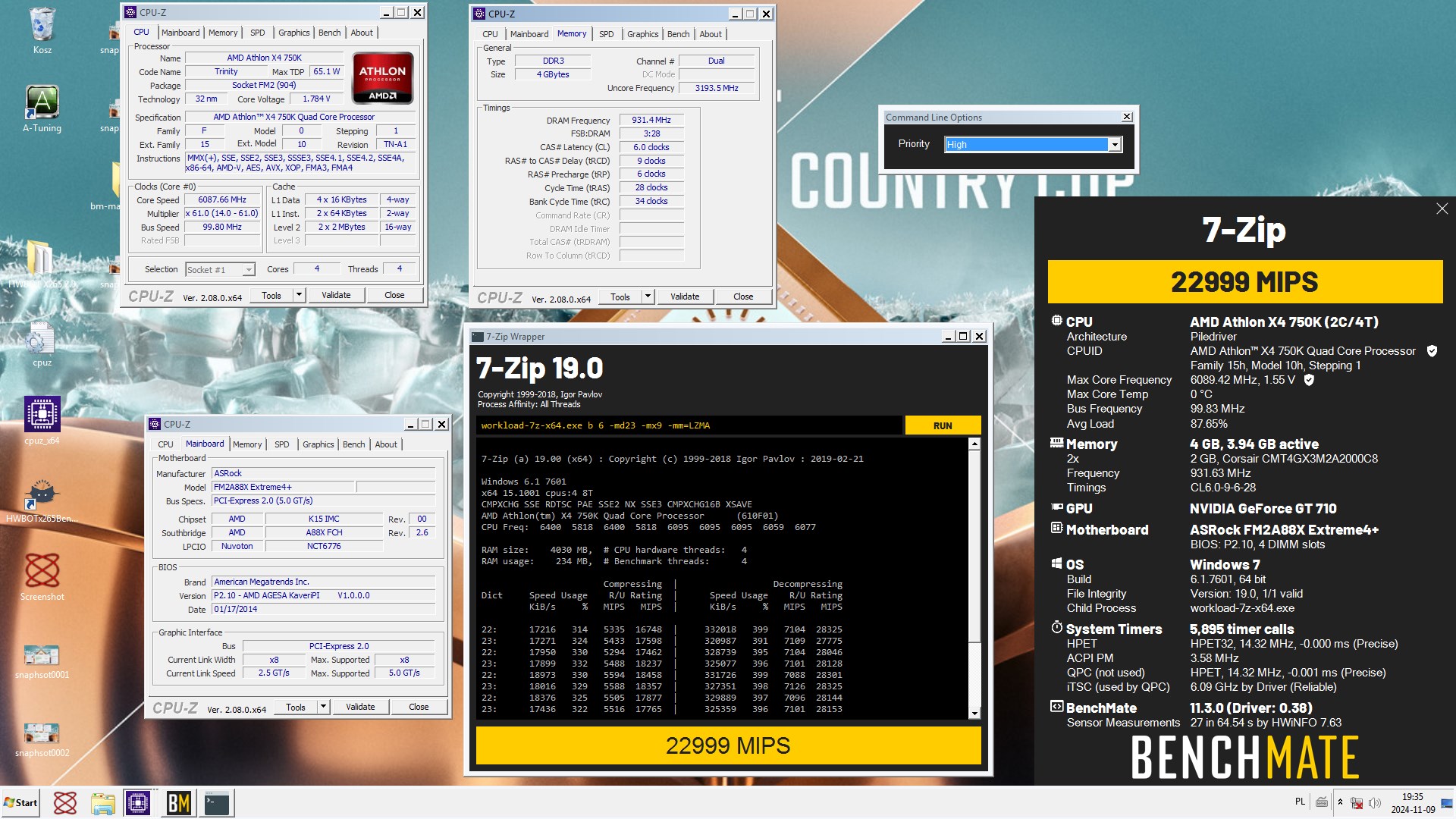This screenshot has height=819, width=1456.
Task: Click the BenchMate CPU section icon
Action: tap(1056, 321)
